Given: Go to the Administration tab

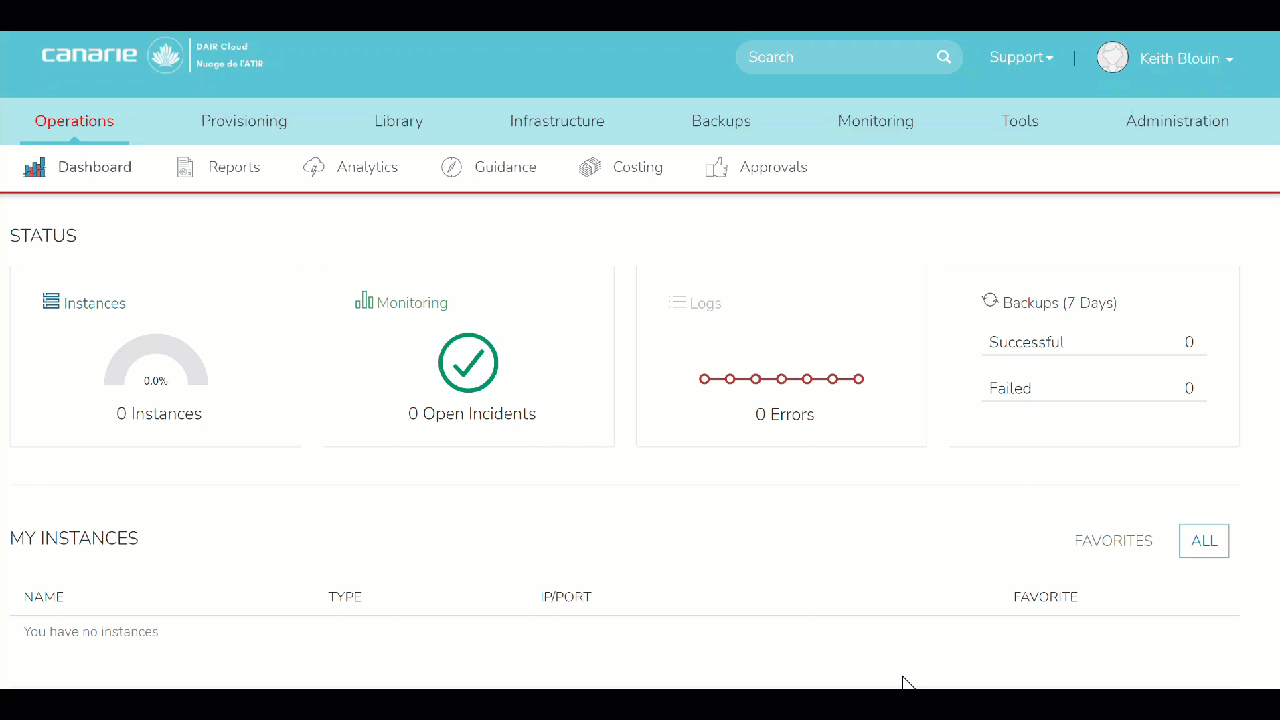Looking at the screenshot, I should click(x=1177, y=121).
